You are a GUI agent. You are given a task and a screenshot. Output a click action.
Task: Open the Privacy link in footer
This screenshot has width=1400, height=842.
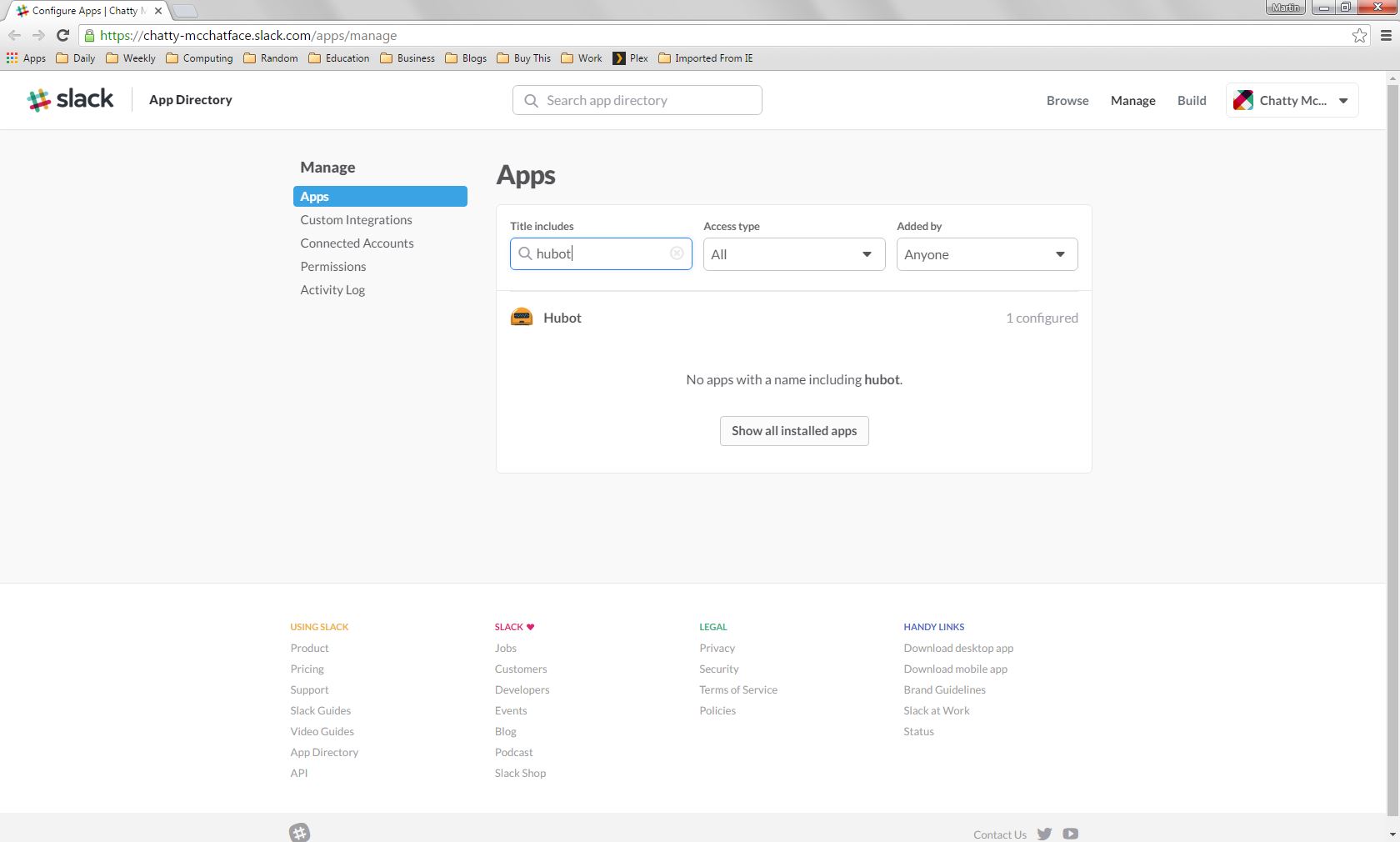(717, 648)
